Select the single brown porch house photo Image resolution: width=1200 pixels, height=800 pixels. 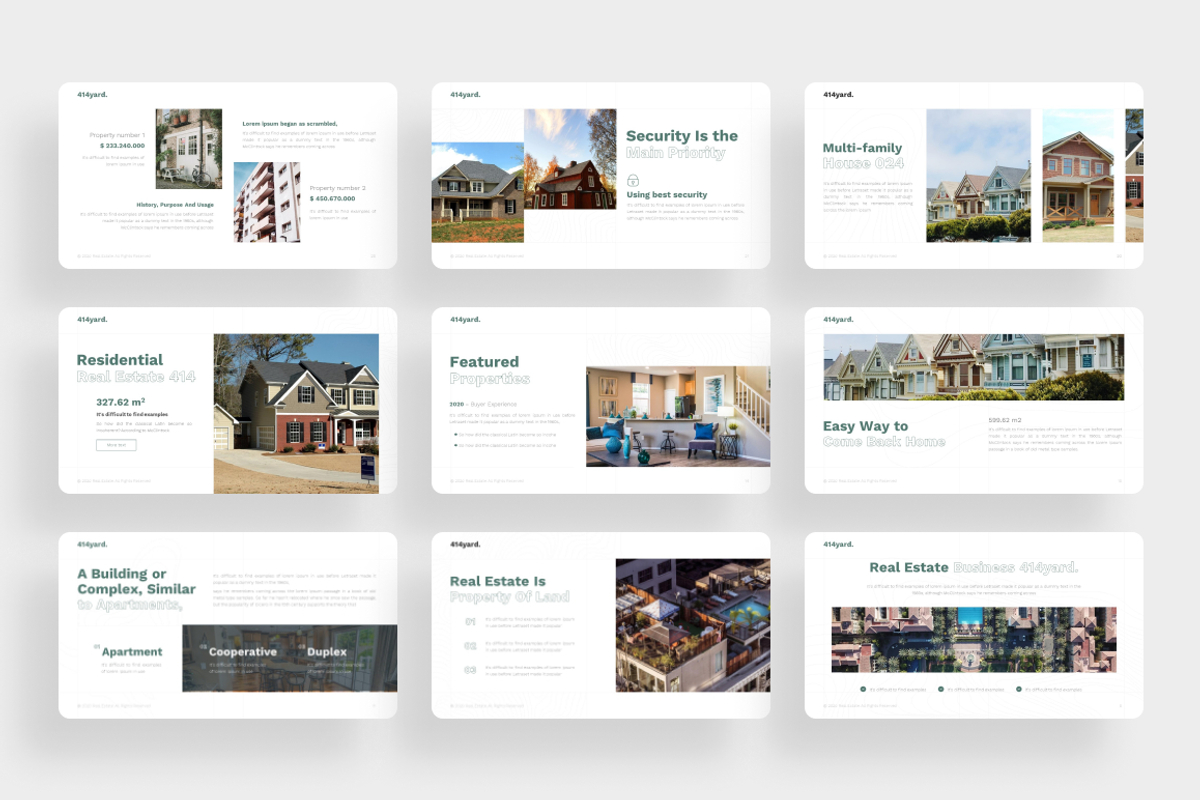pos(1078,175)
